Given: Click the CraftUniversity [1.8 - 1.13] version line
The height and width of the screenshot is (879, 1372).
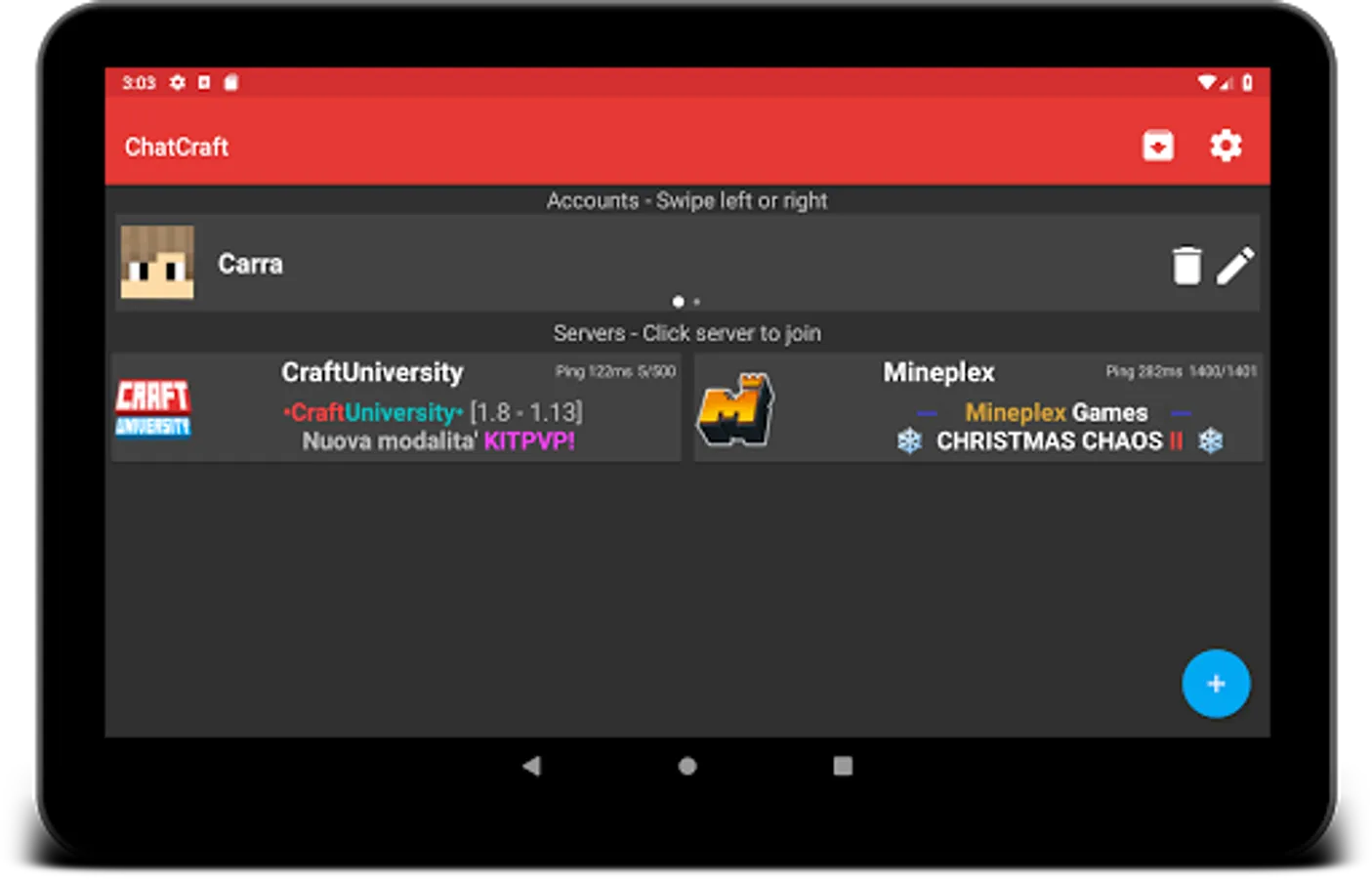Looking at the screenshot, I should [433, 412].
